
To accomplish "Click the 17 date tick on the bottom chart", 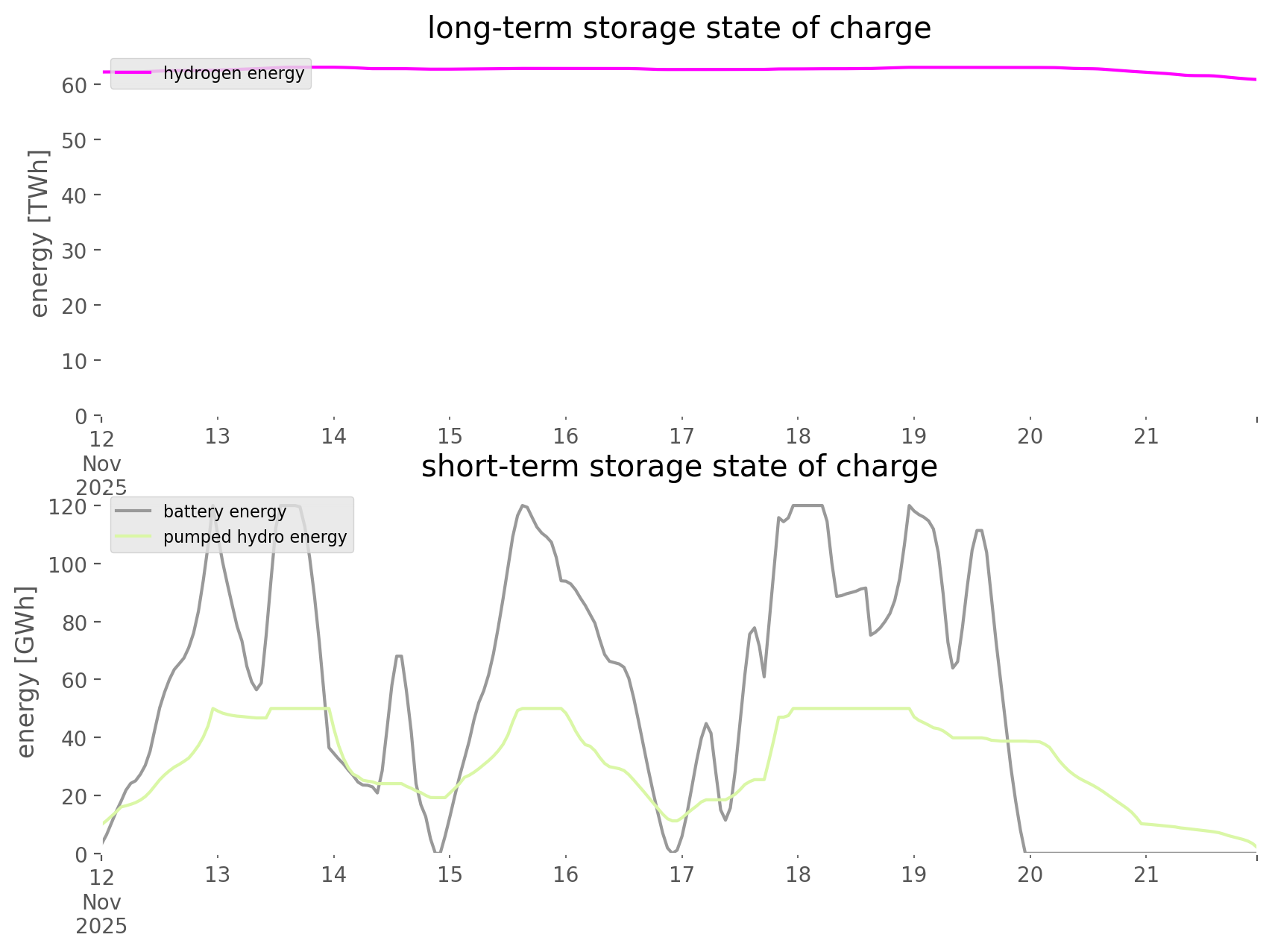I will coord(681,874).
